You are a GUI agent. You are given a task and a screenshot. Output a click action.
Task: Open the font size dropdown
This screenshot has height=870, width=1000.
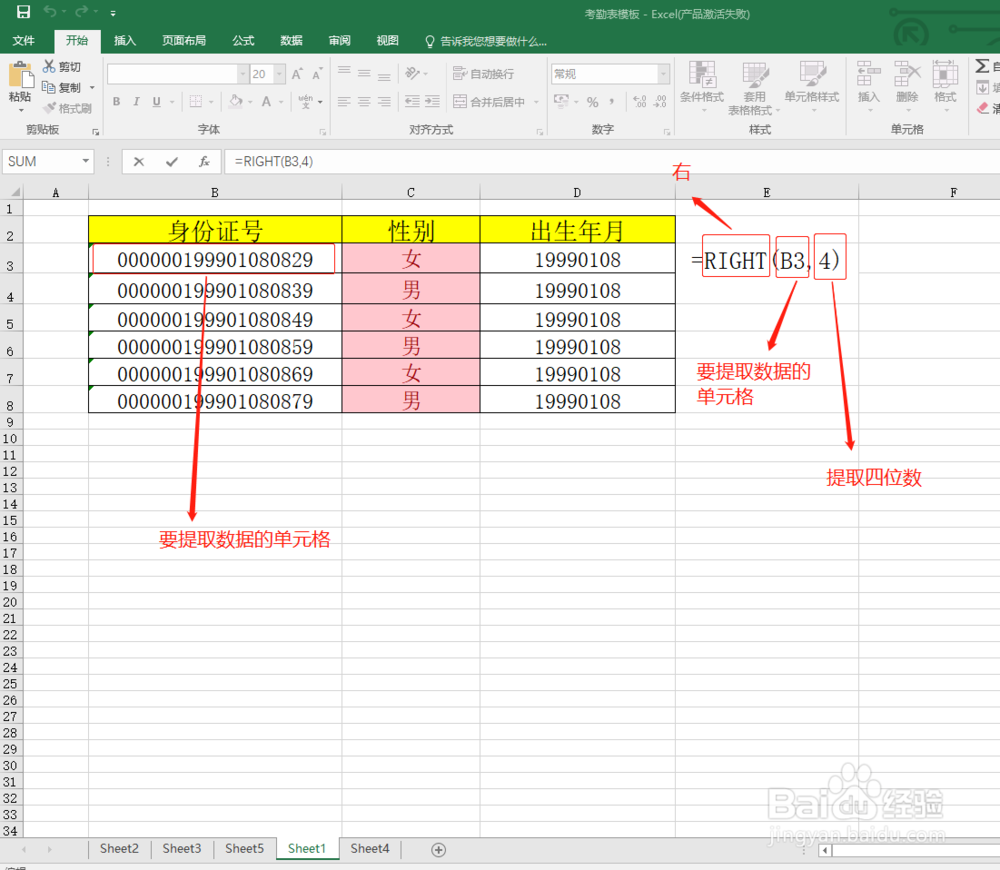point(278,73)
